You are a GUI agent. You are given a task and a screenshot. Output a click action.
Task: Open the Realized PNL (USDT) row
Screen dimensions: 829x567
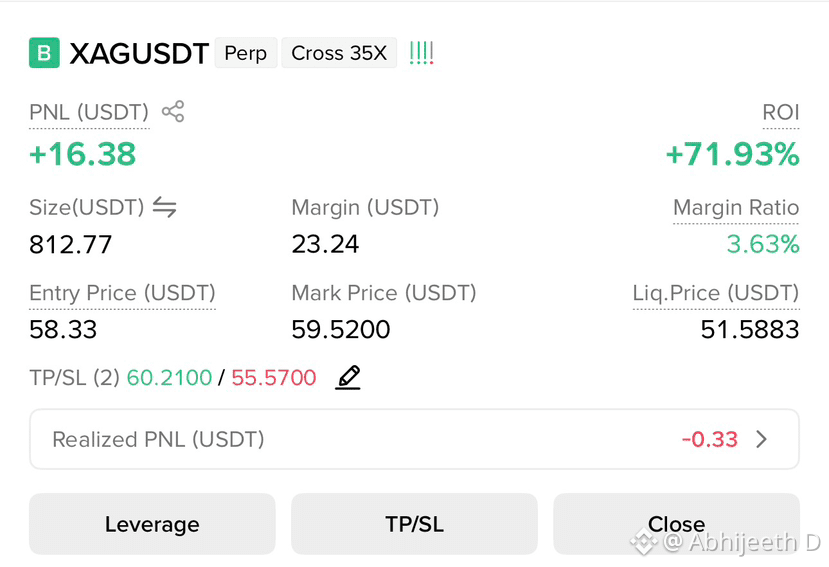click(x=414, y=439)
